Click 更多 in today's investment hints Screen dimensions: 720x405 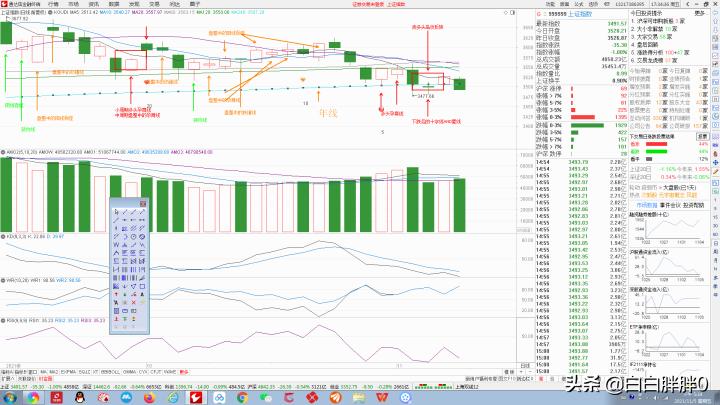700,13
